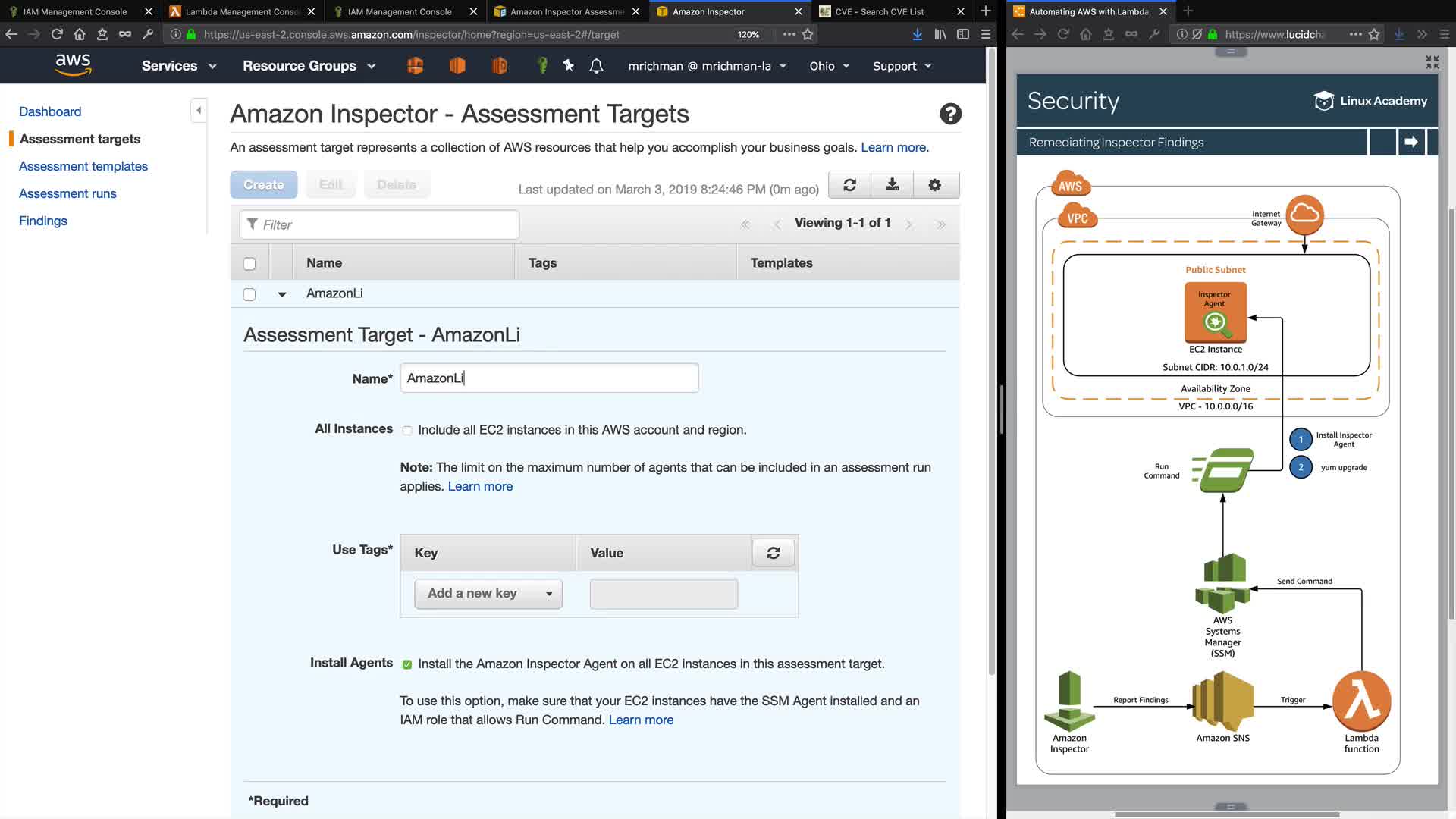The width and height of the screenshot is (1456, 819).
Task: Go to Assessment templates in sidebar
Action: coord(83,166)
